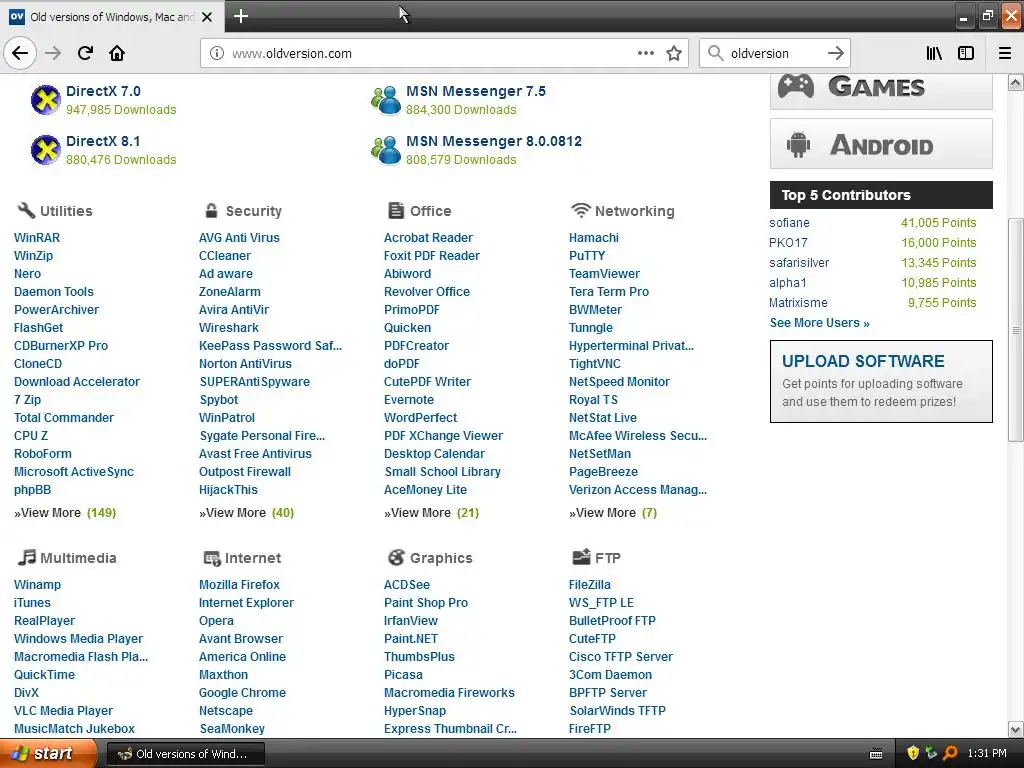Open the Google Chrome link
This screenshot has height=768, width=1024.
(242, 693)
